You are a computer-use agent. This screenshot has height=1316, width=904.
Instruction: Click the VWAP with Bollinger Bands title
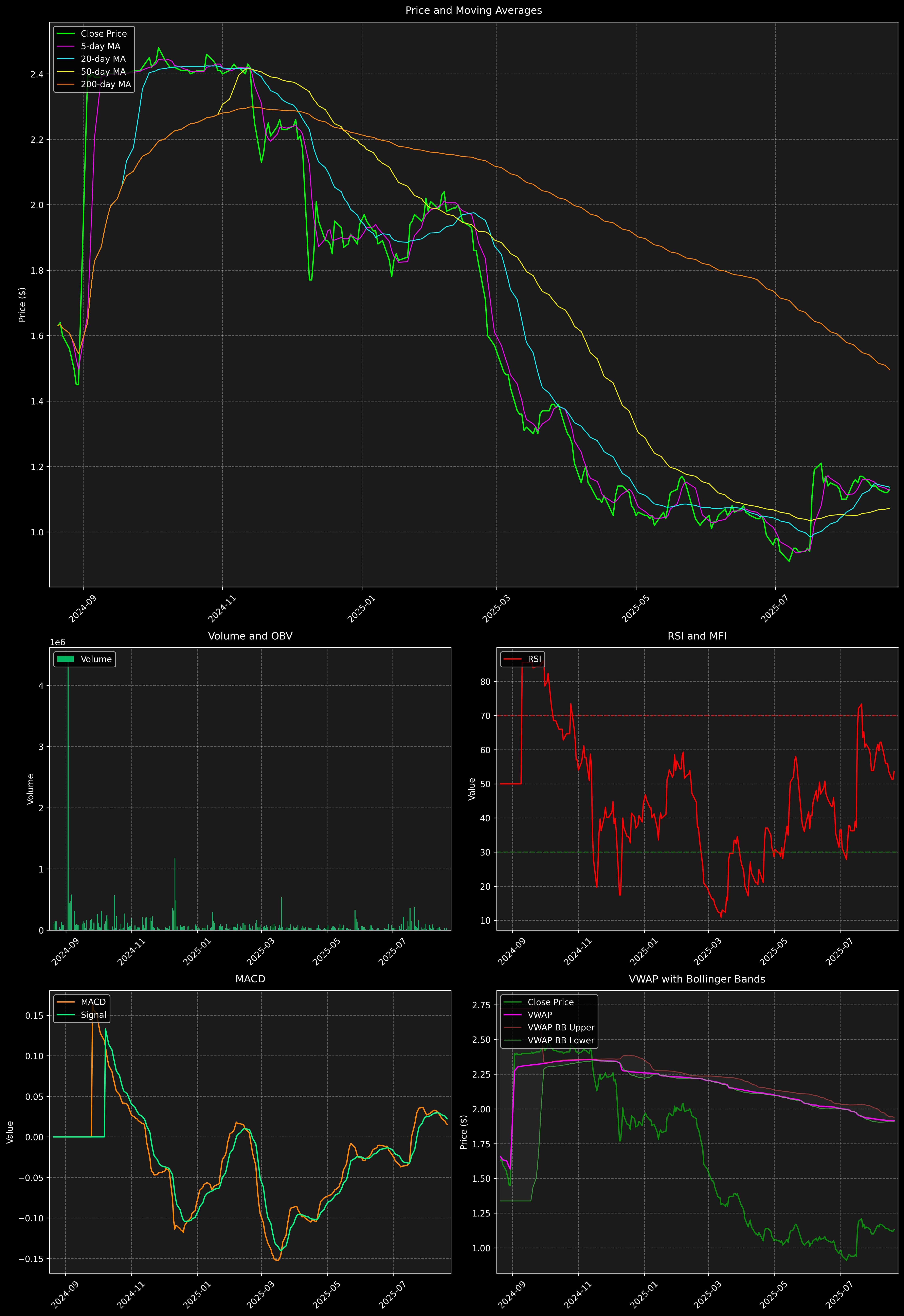tap(697, 979)
